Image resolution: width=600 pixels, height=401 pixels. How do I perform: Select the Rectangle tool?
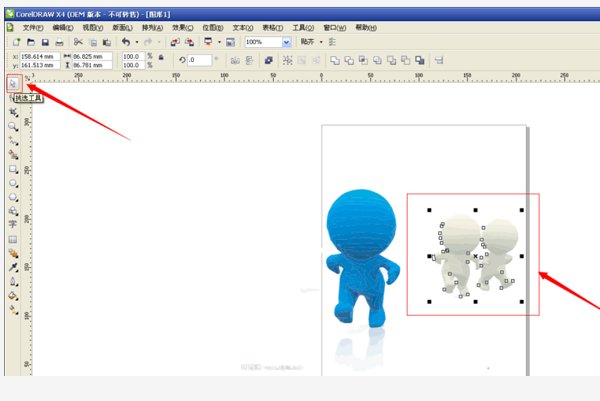(13, 169)
